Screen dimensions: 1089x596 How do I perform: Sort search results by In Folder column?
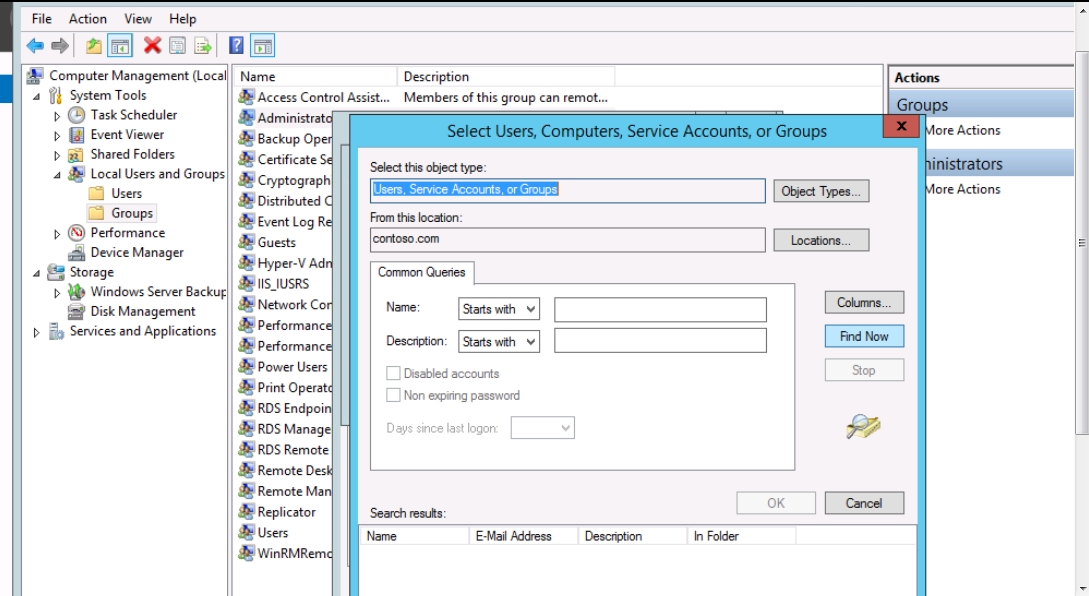click(741, 536)
